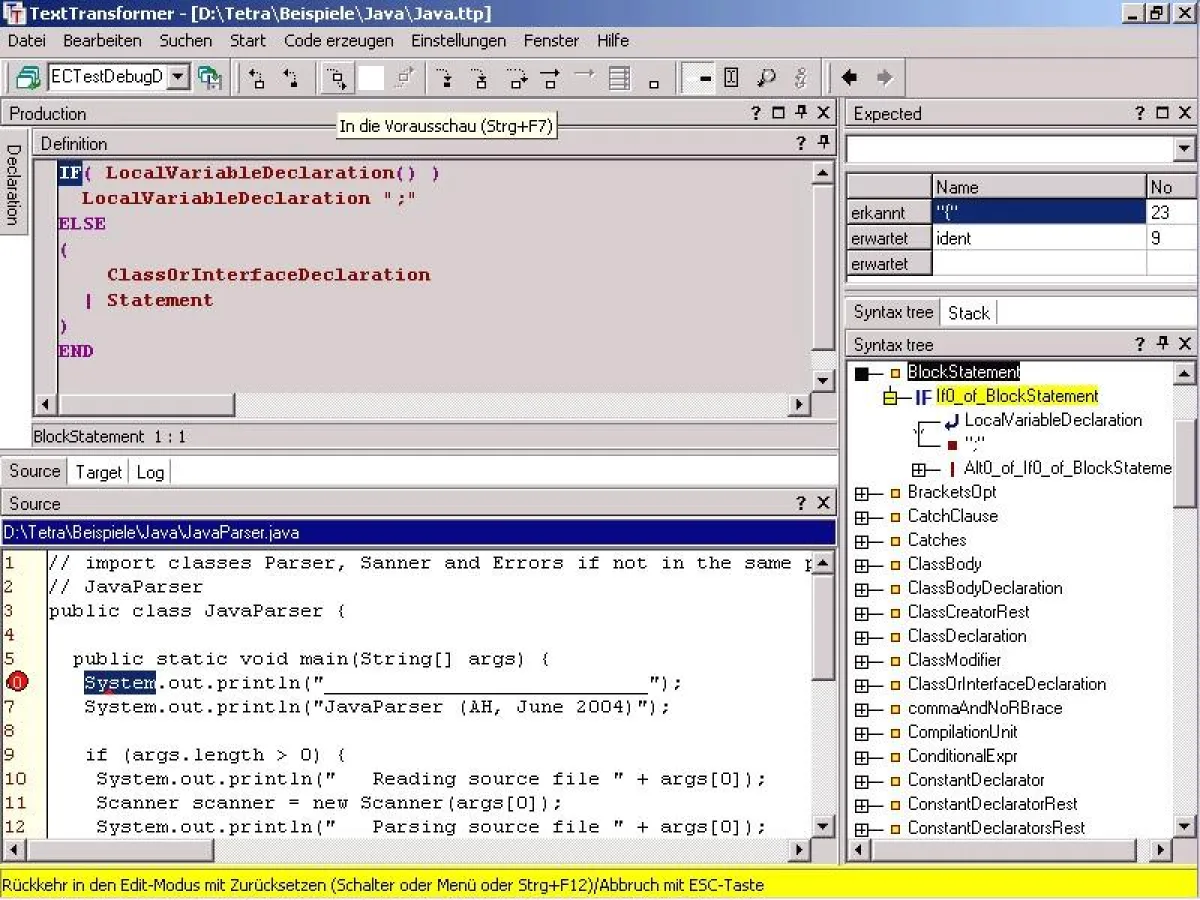Toggle the pin on the Syntax tree panel
The width and height of the screenshot is (1200, 900).
[x=1162, y=344]
